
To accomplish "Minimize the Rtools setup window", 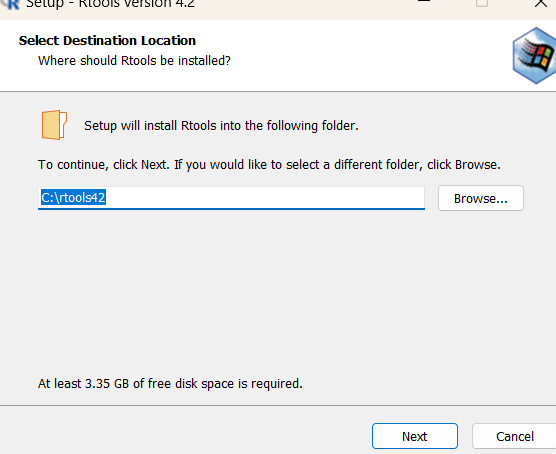I will pyautogui.click(x=423, y=2).
